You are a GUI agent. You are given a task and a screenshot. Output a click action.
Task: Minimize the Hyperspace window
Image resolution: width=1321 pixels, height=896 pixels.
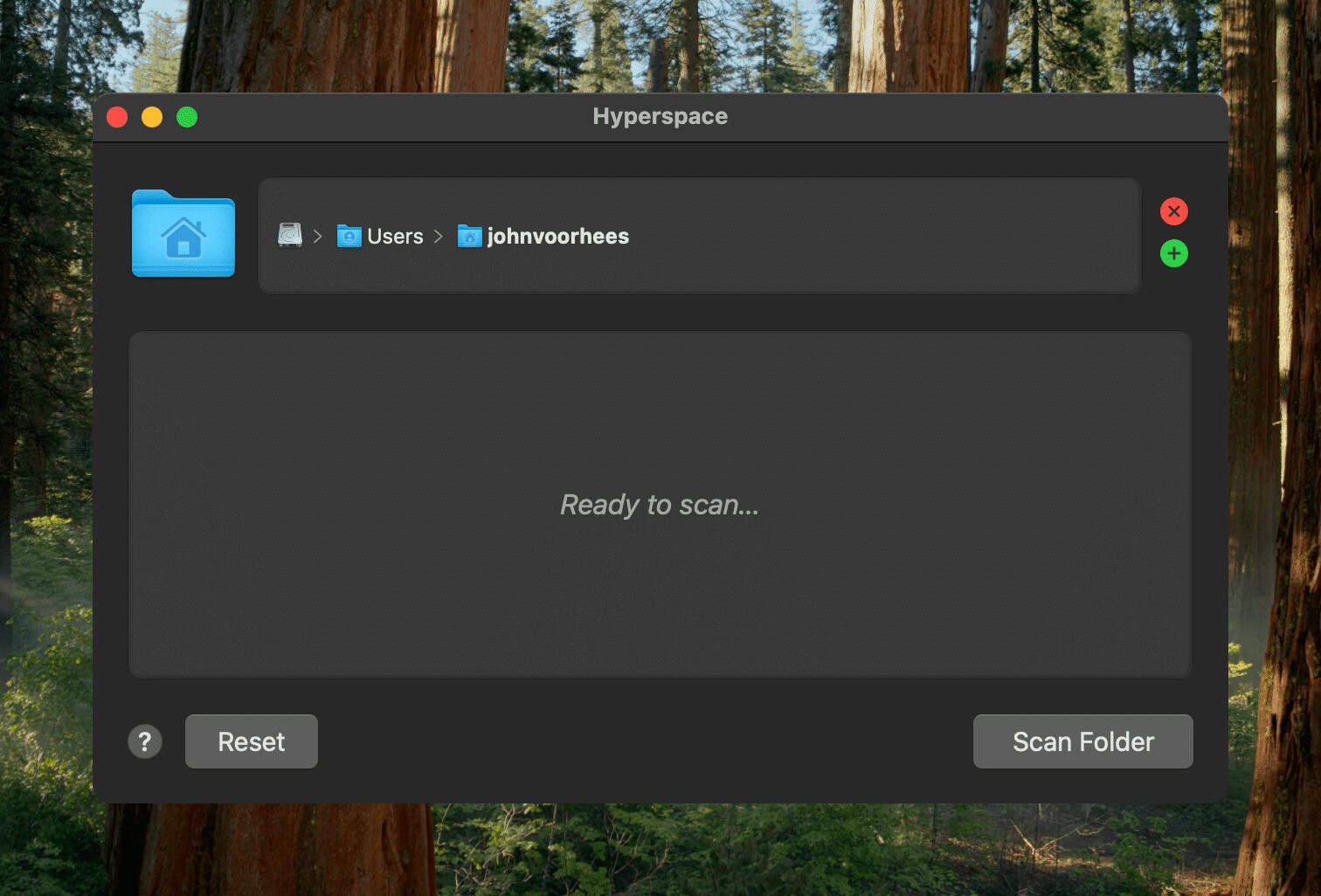(x=152, y=117)
